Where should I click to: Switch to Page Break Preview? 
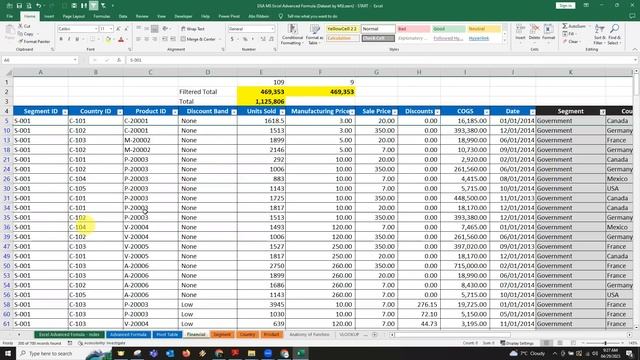click(x=573, y=343)
